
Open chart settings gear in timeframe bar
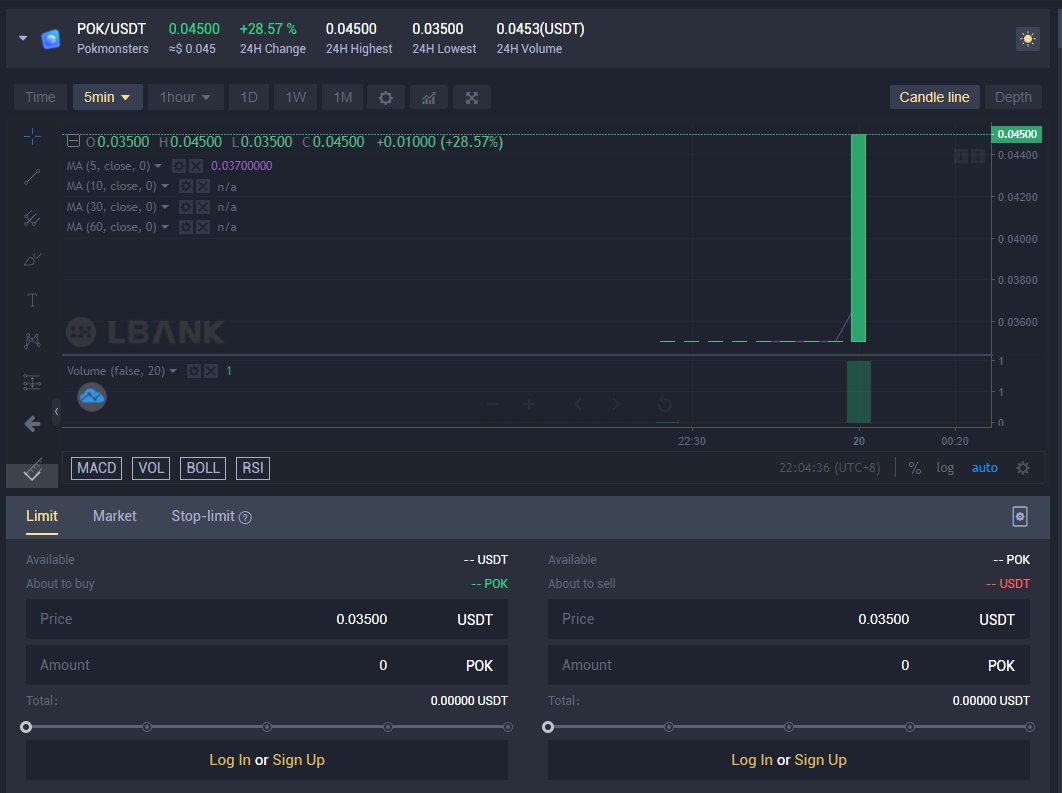pos(385,98)
